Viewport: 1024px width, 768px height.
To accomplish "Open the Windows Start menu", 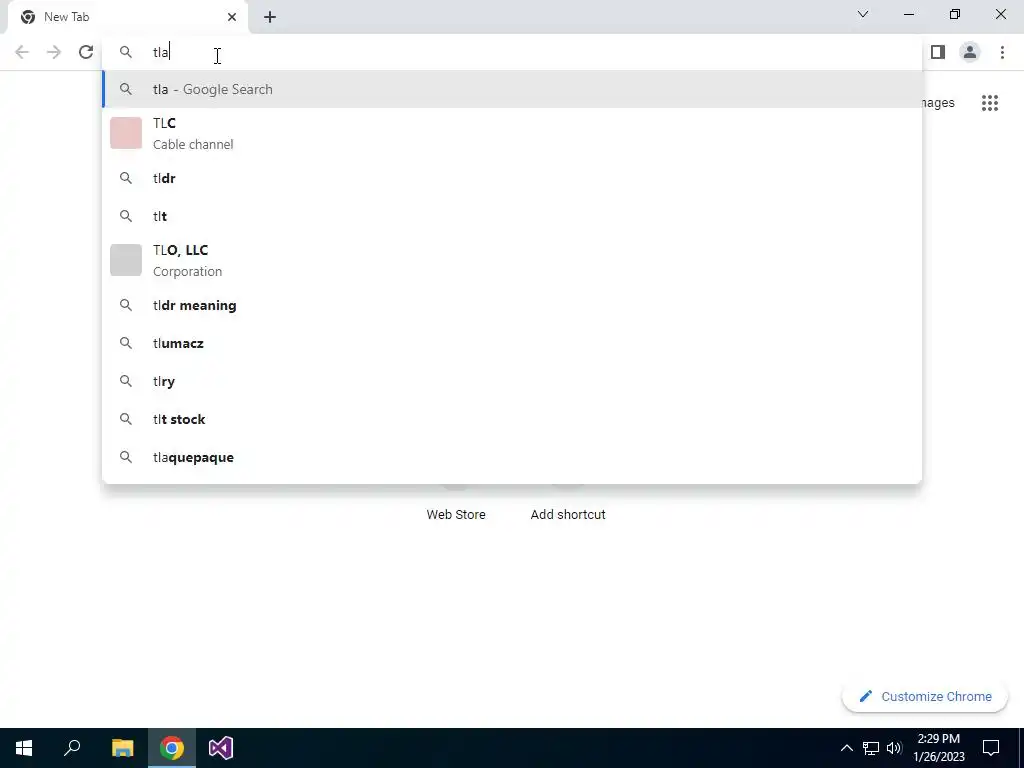I will point(24,748).
